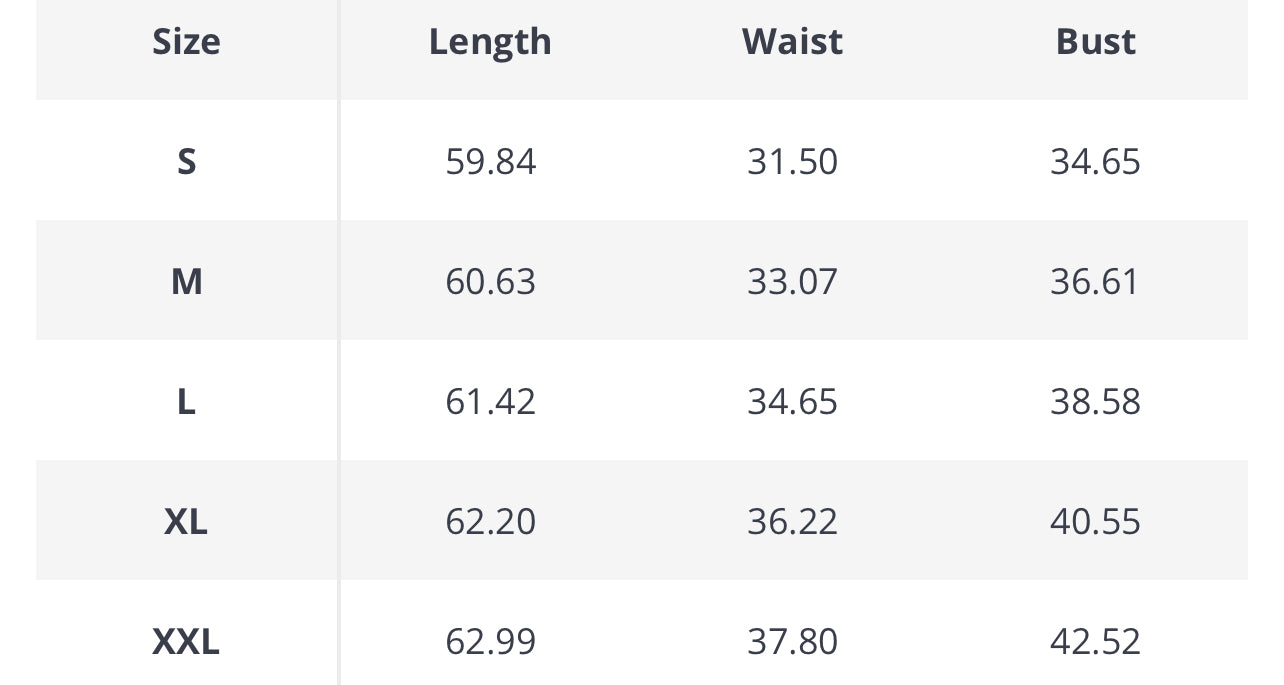Click the Size column header
Image resolution: width=1284 pixels, height=685 pixels.
[186, 42]
